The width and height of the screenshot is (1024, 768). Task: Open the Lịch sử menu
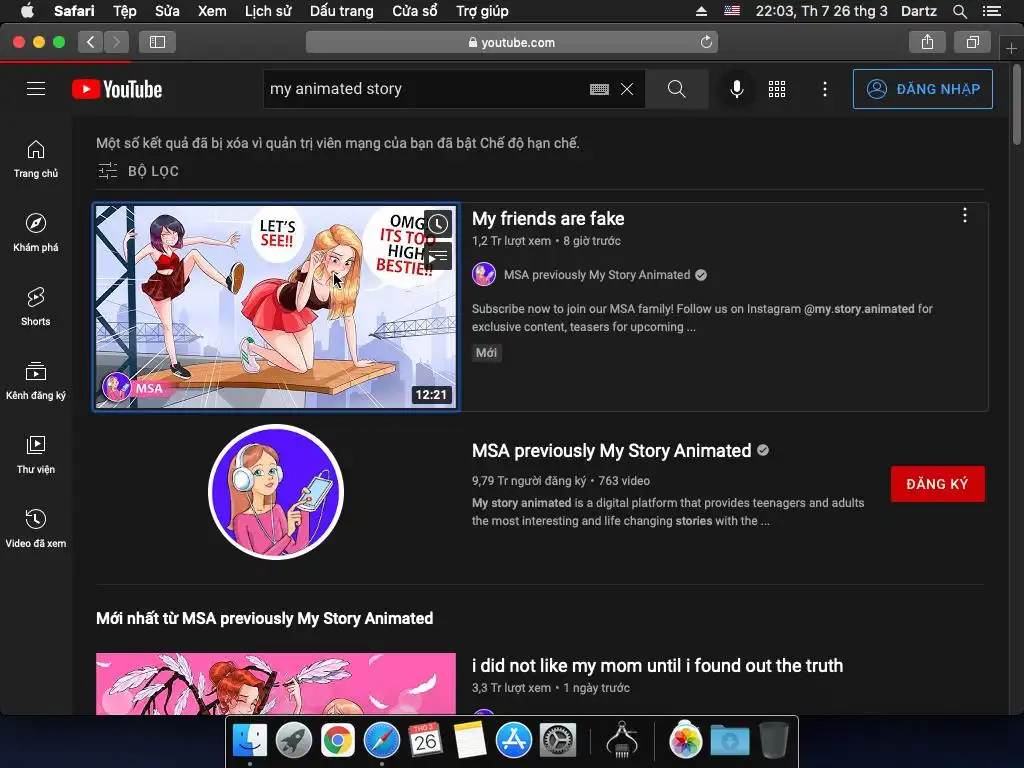268,11
